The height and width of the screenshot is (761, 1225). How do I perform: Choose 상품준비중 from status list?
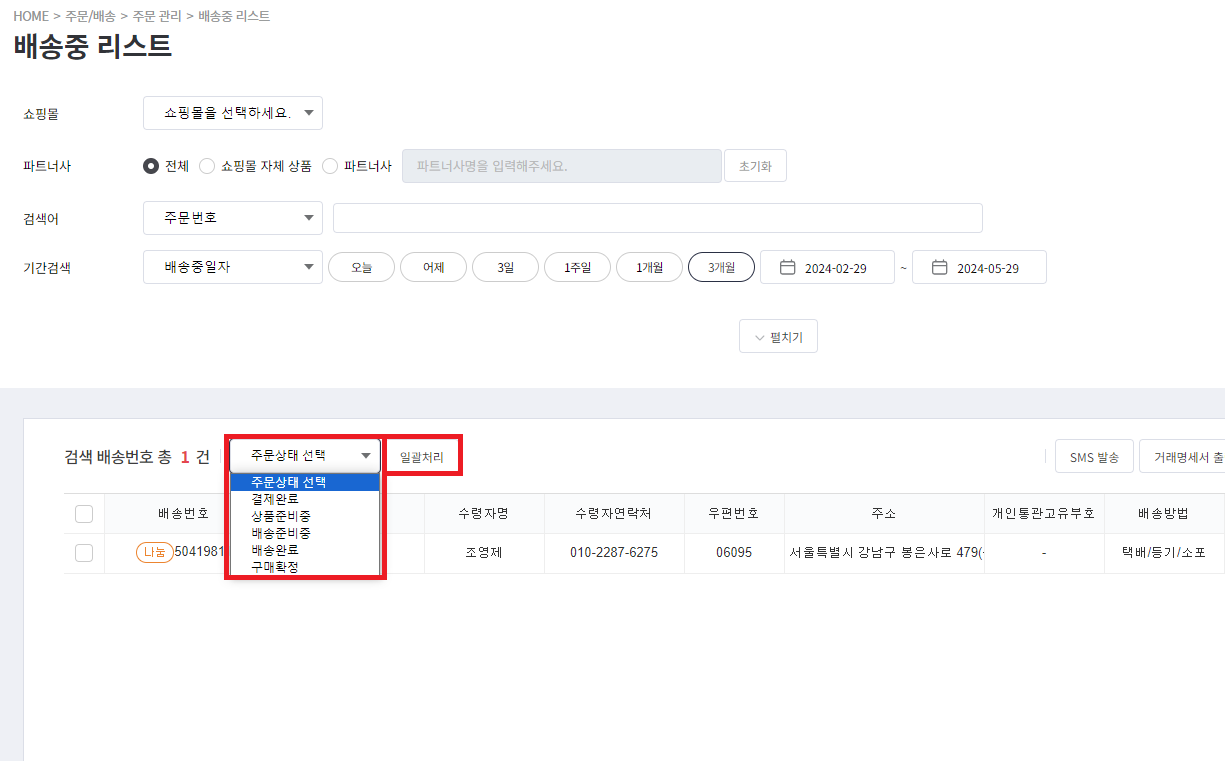click(305, 516)
